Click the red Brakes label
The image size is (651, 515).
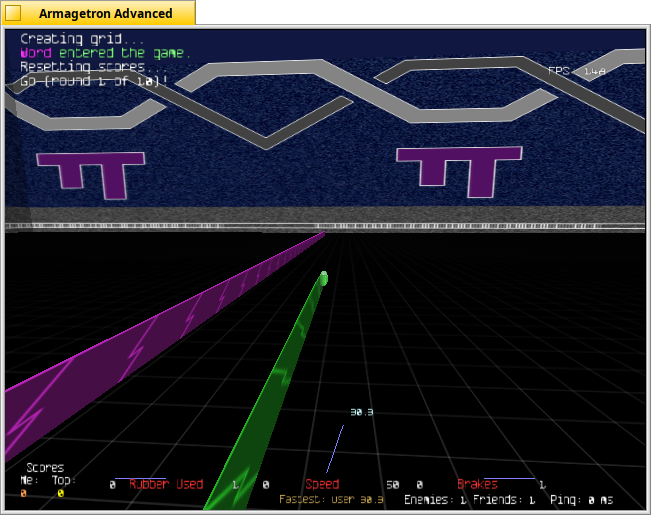pyautogui.click(x=477, y=484)
